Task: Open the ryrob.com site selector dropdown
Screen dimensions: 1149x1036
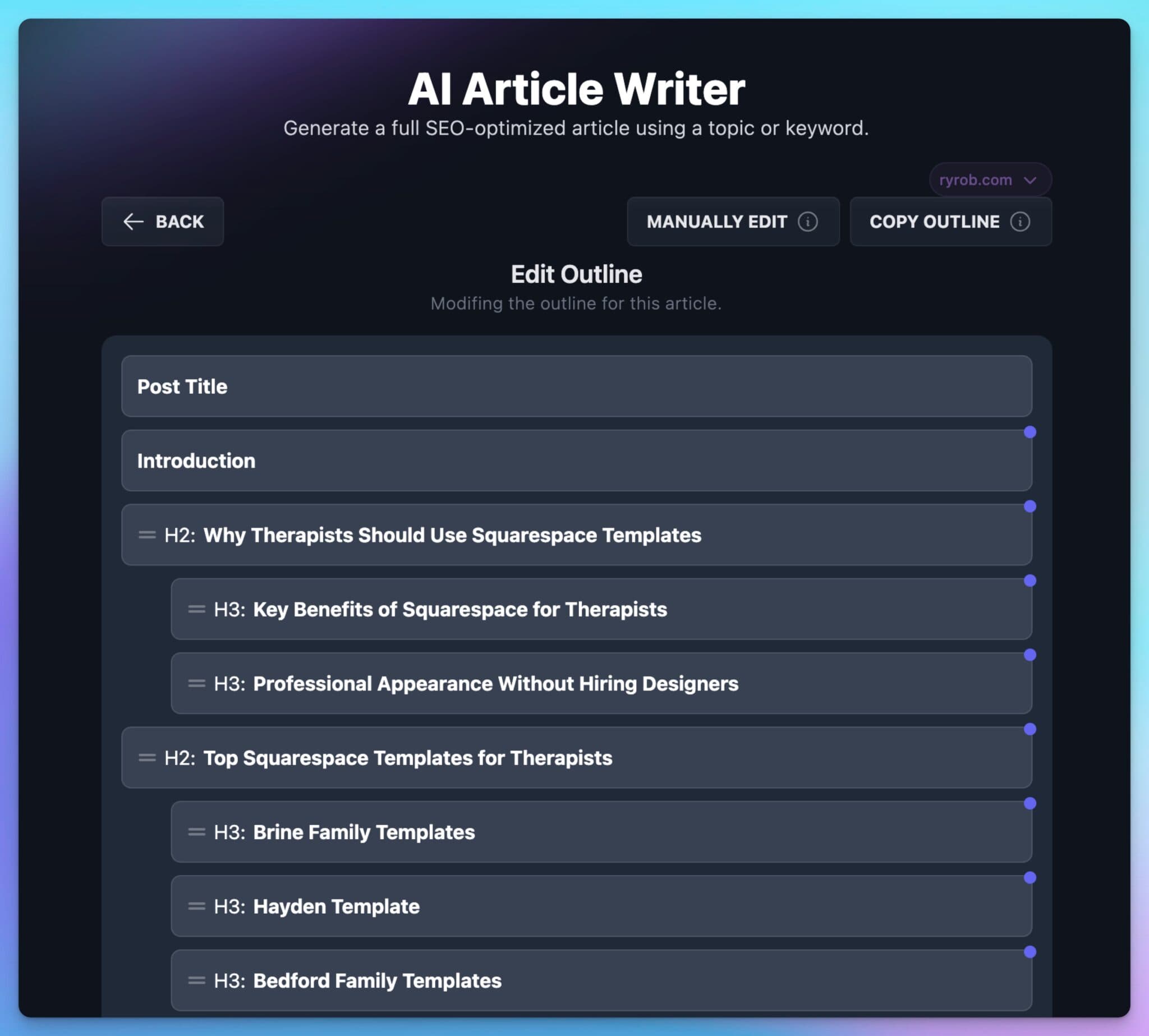Action: [x=991, y=180]
